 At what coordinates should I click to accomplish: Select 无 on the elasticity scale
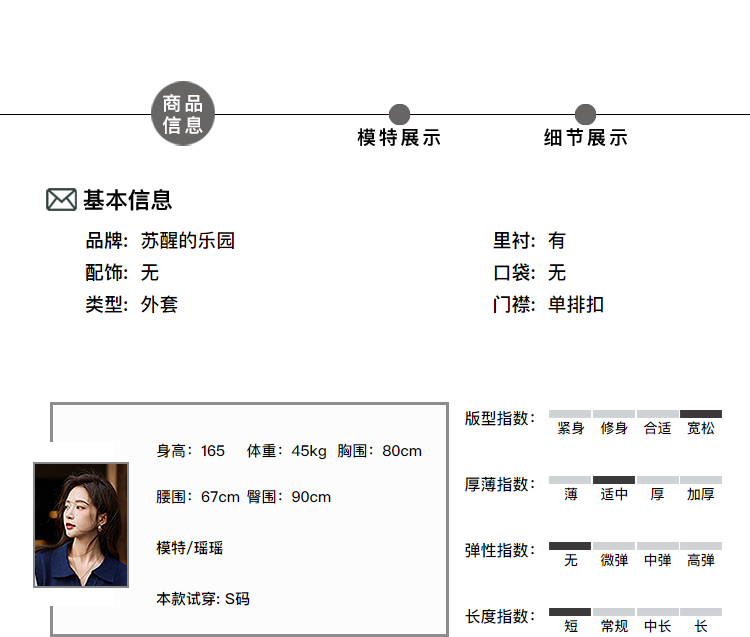[570, 559]
